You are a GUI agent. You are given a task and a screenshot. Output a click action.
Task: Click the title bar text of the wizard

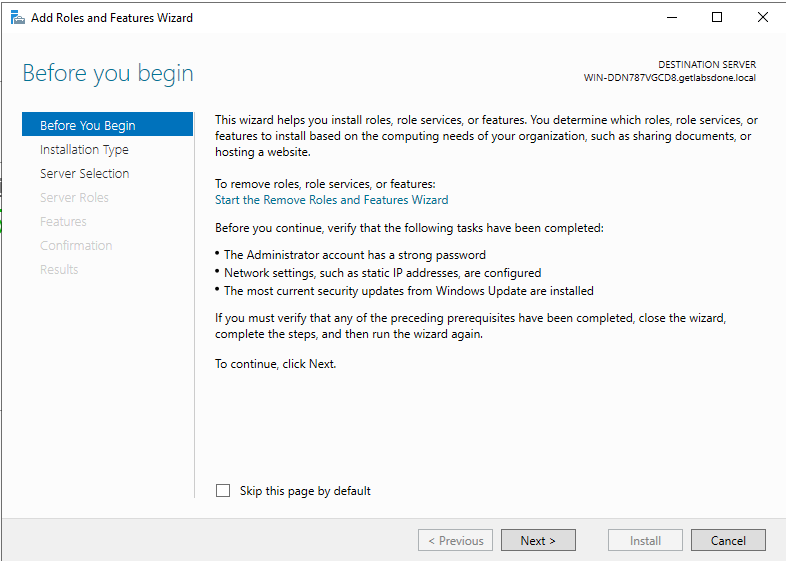[x=112, y=18]
